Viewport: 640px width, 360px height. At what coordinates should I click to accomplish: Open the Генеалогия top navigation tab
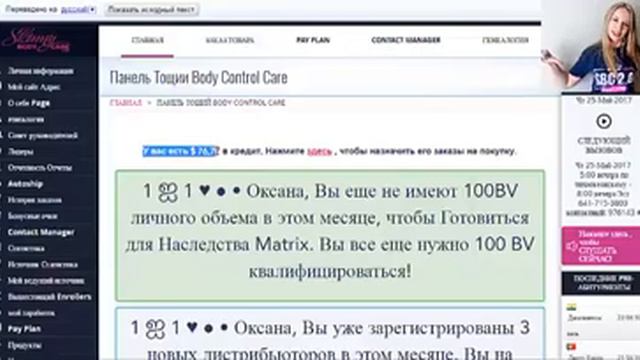(x=505, y=40)
